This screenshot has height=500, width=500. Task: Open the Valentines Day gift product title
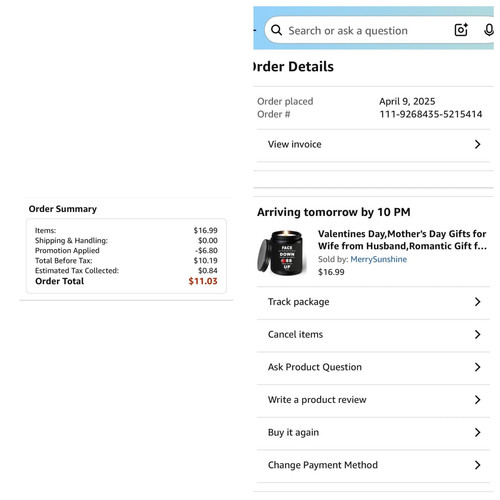[x=402, y=240]
